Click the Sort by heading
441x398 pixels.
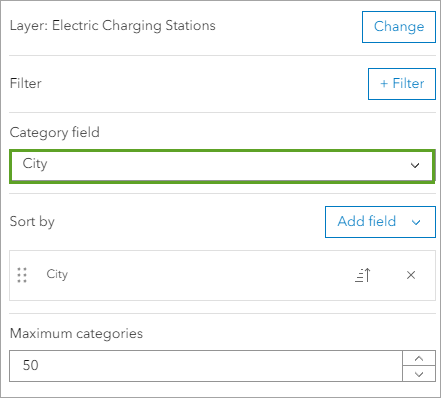coord(32,222)
